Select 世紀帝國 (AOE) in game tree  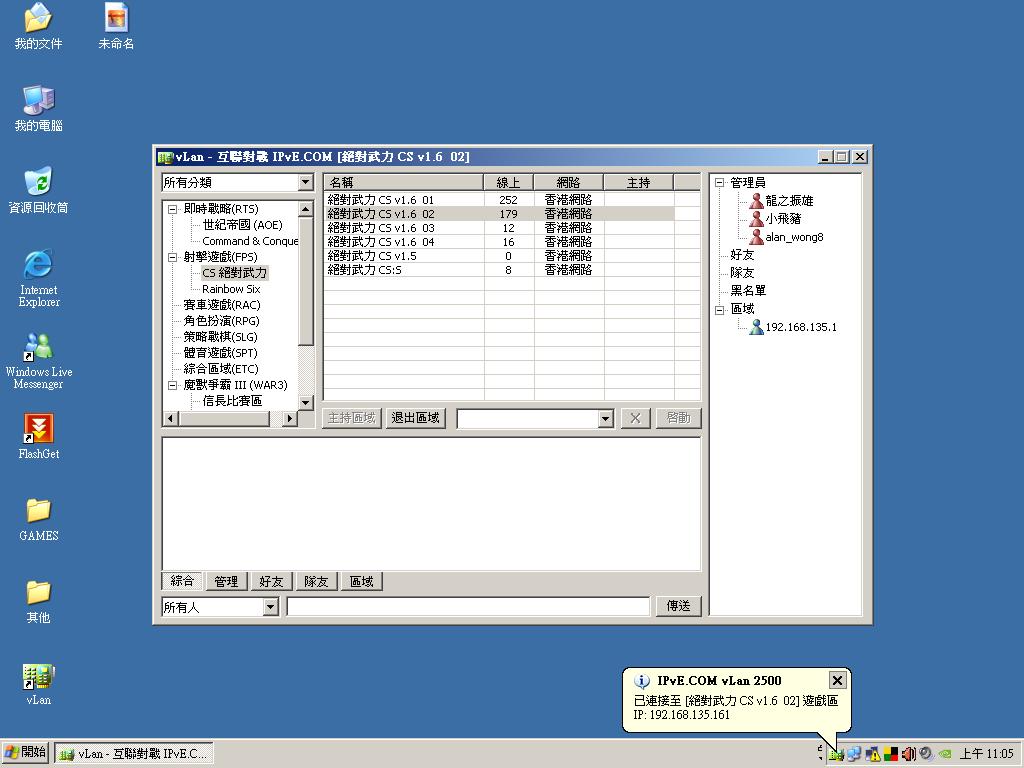(242, 225)
